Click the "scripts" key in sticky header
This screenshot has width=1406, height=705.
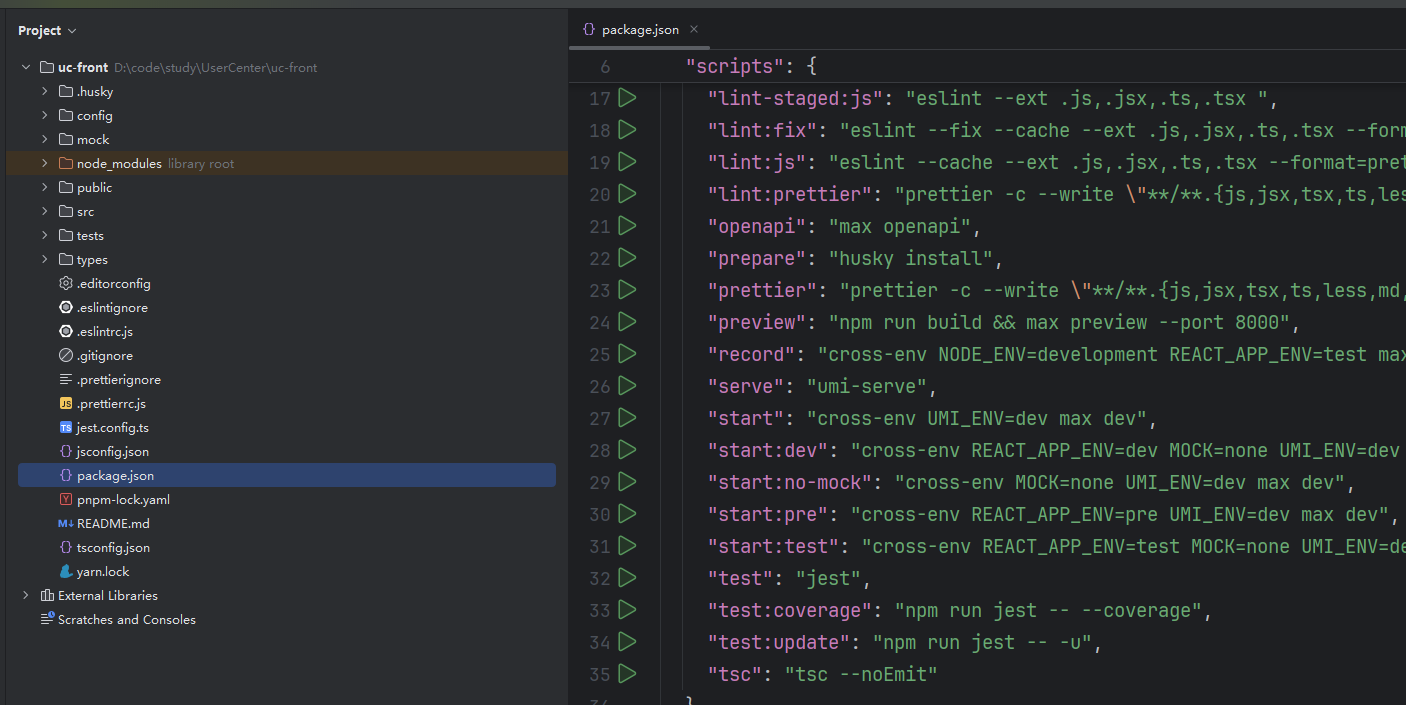click(735, 66)
